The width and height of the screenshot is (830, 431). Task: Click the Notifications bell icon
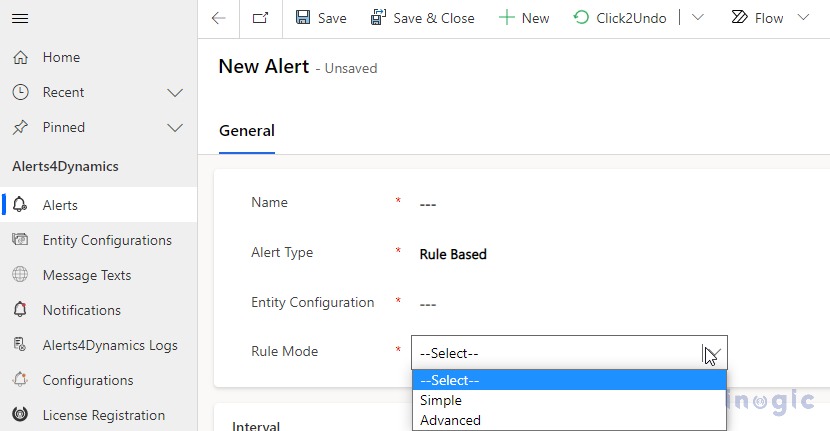[x=20, y=309]
